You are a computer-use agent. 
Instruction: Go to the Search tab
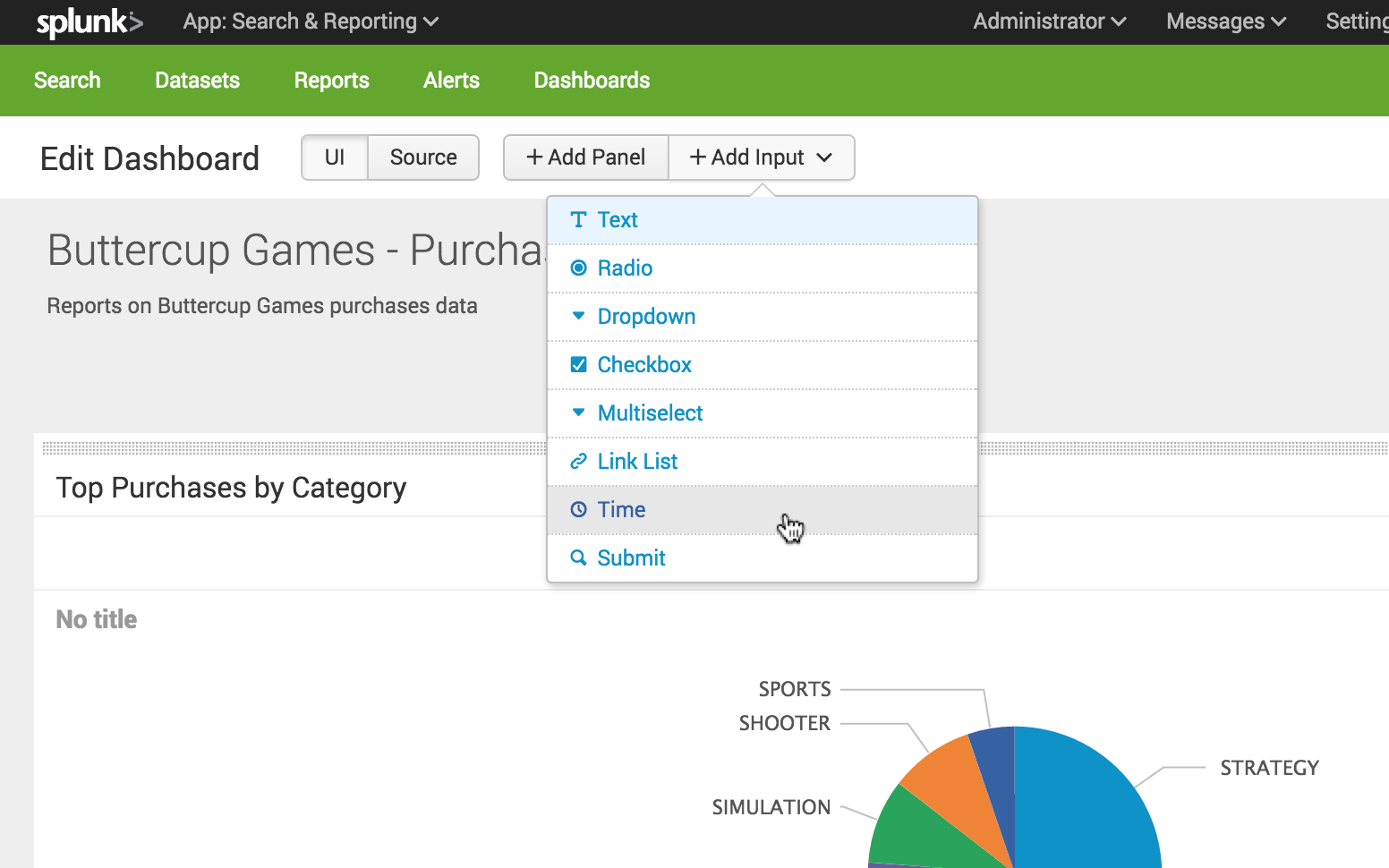pyautogui.click(x=67, y=81)
